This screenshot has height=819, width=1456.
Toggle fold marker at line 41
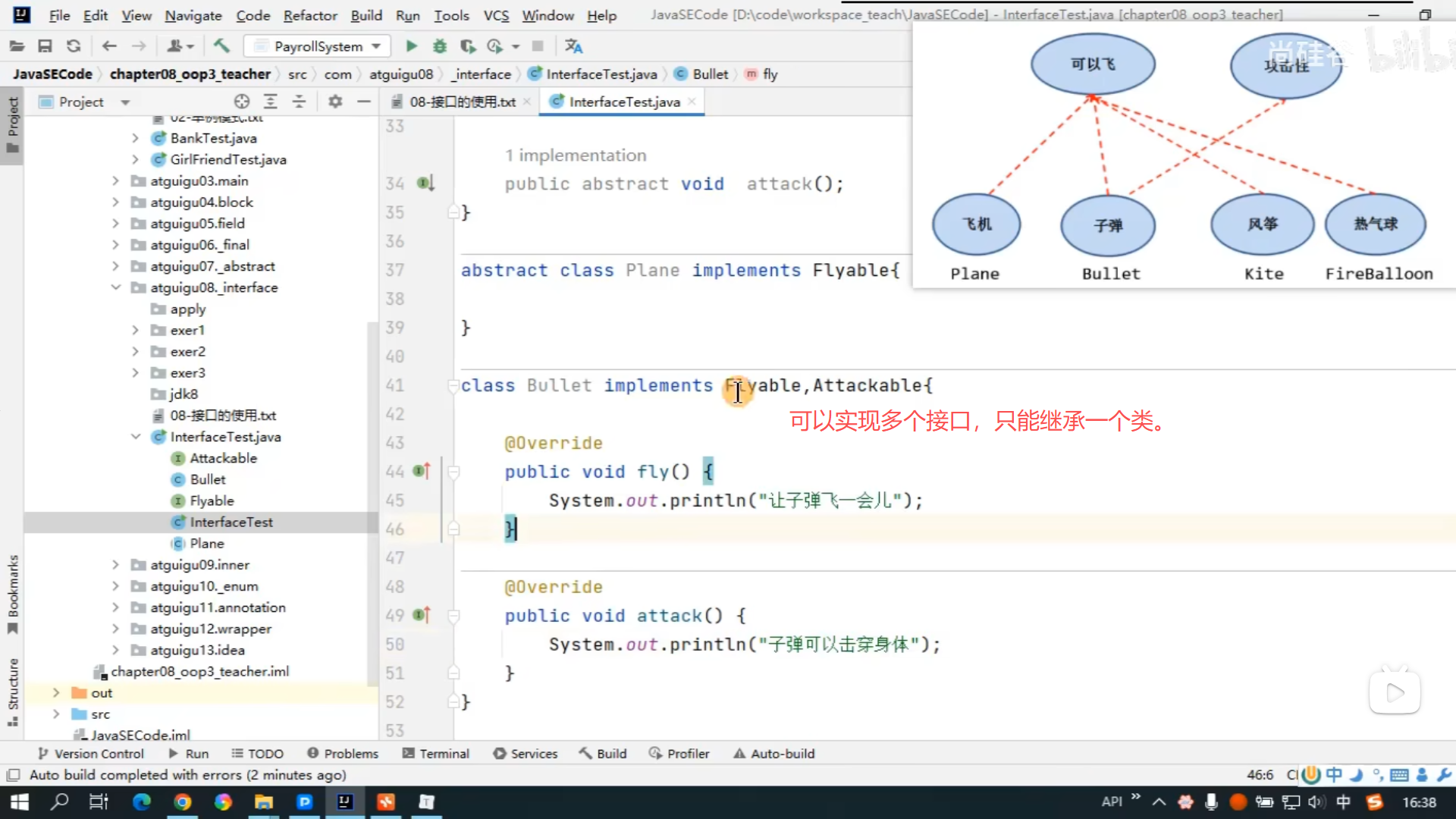[453, 385]
